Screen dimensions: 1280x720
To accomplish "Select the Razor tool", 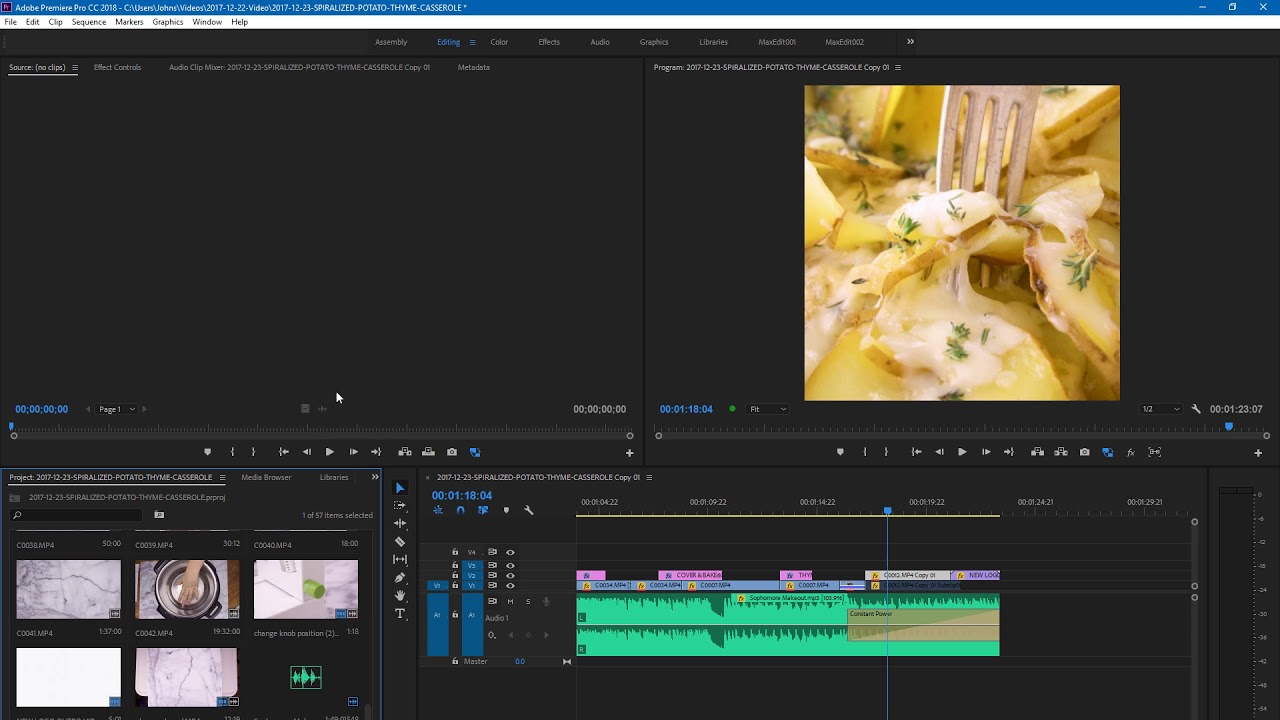I will 400,541.
